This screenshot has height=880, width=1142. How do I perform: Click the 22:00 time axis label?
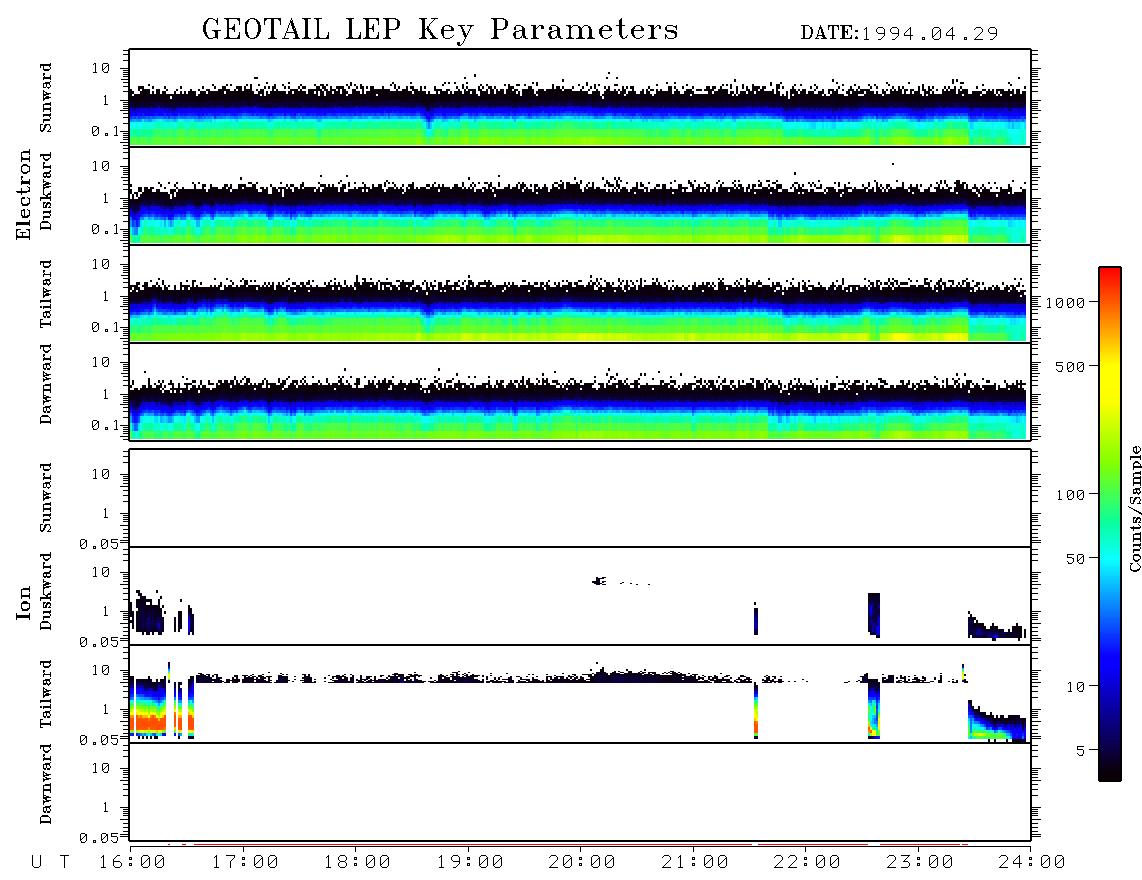(x=807, y=862)
